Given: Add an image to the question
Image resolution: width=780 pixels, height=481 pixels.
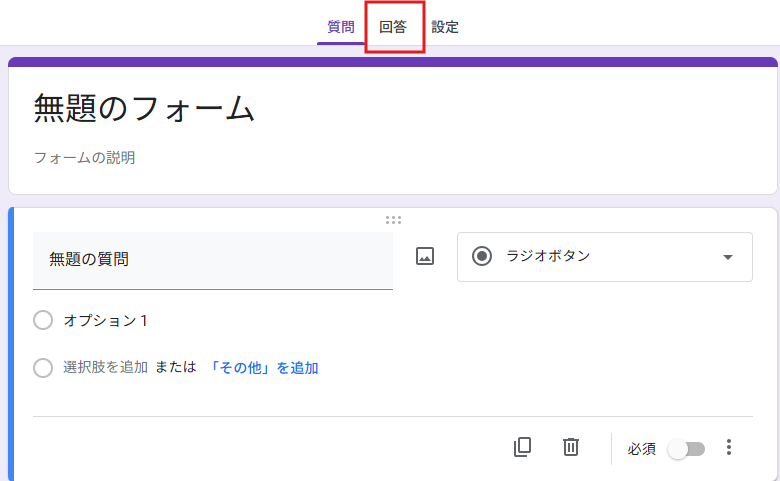Looking at the screenshot, I should pyautogui.click(x=425, y=256).
